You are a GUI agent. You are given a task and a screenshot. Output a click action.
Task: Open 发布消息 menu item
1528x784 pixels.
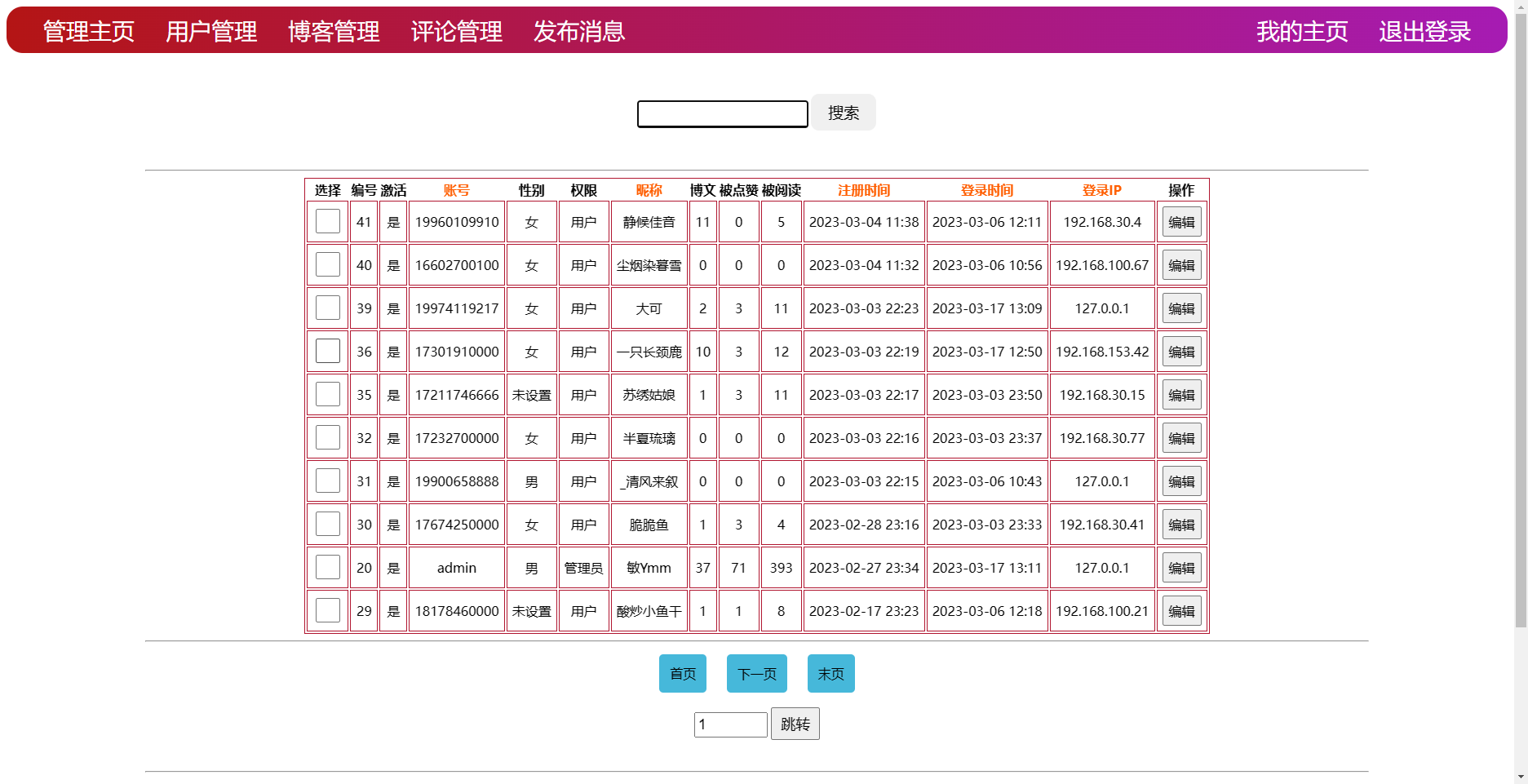[579, 31]
